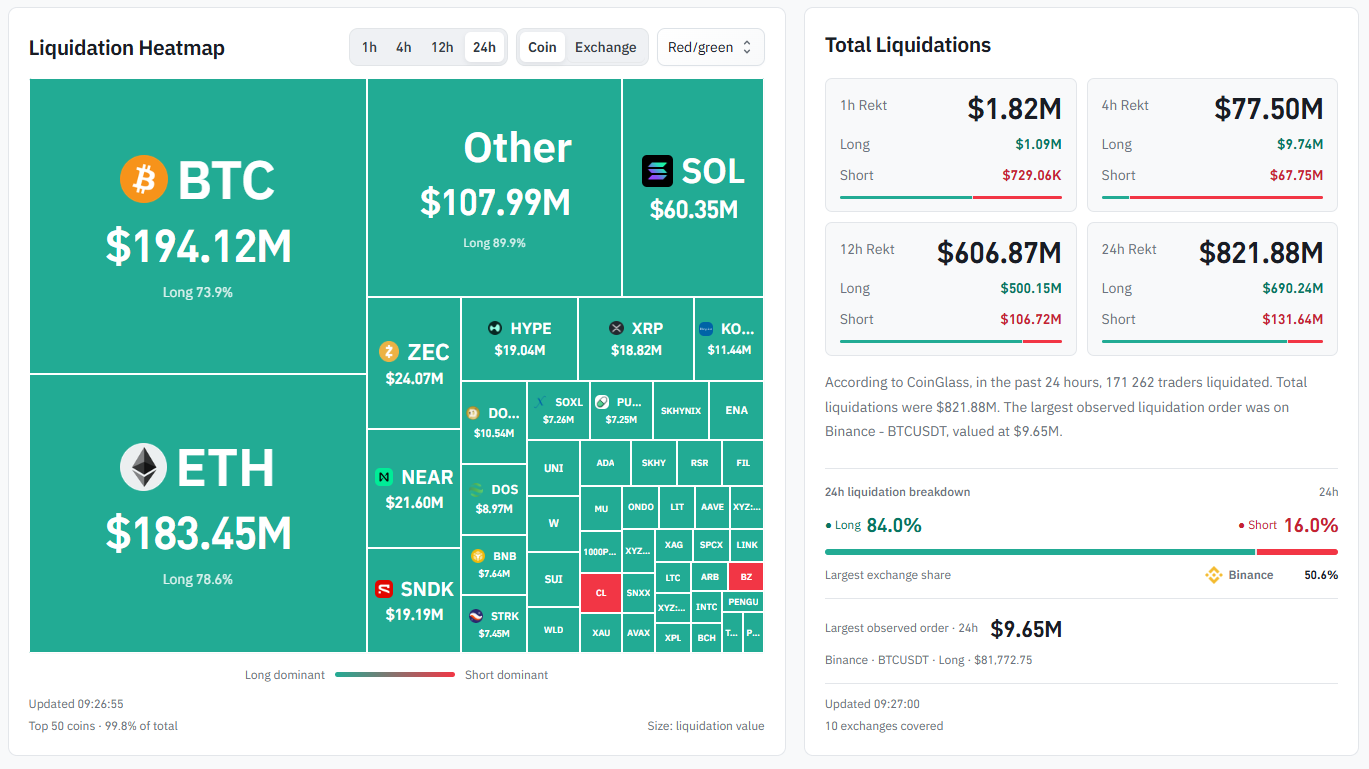
Task: Switch heatmap timeframe to 1h
Action: [x=369, y=47]
